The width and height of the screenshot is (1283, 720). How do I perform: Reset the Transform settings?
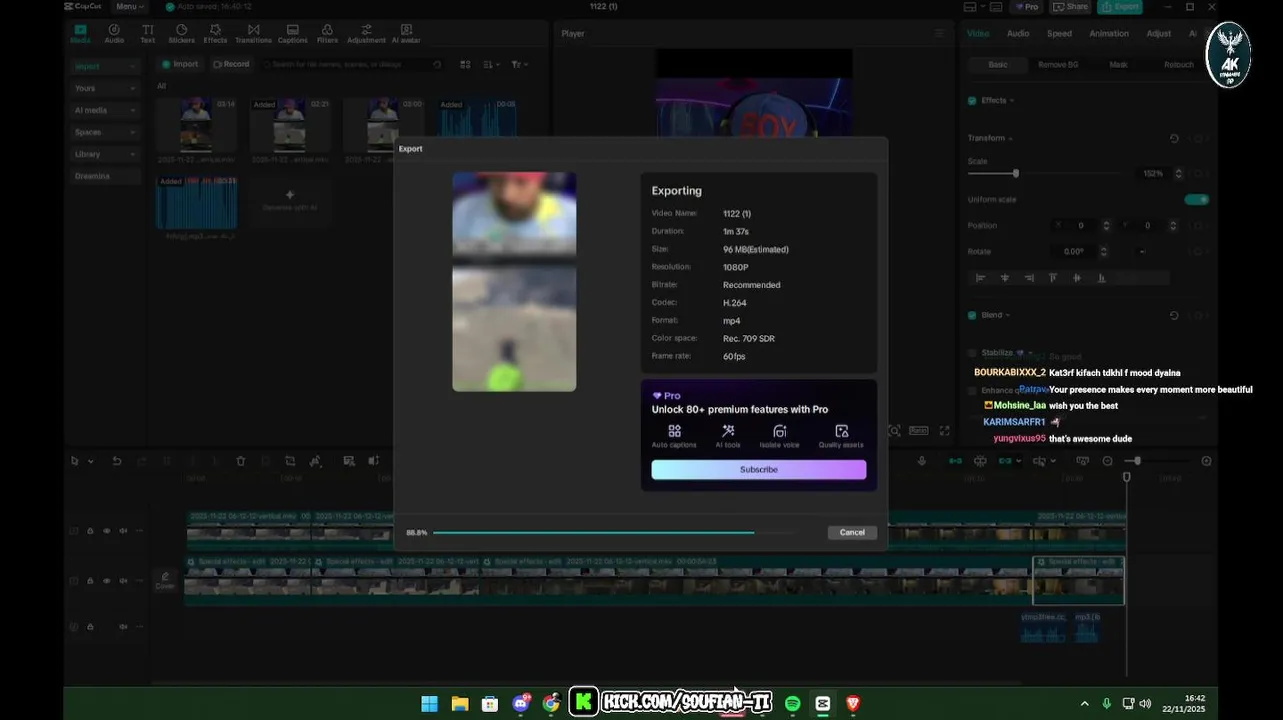point(1174,138)
